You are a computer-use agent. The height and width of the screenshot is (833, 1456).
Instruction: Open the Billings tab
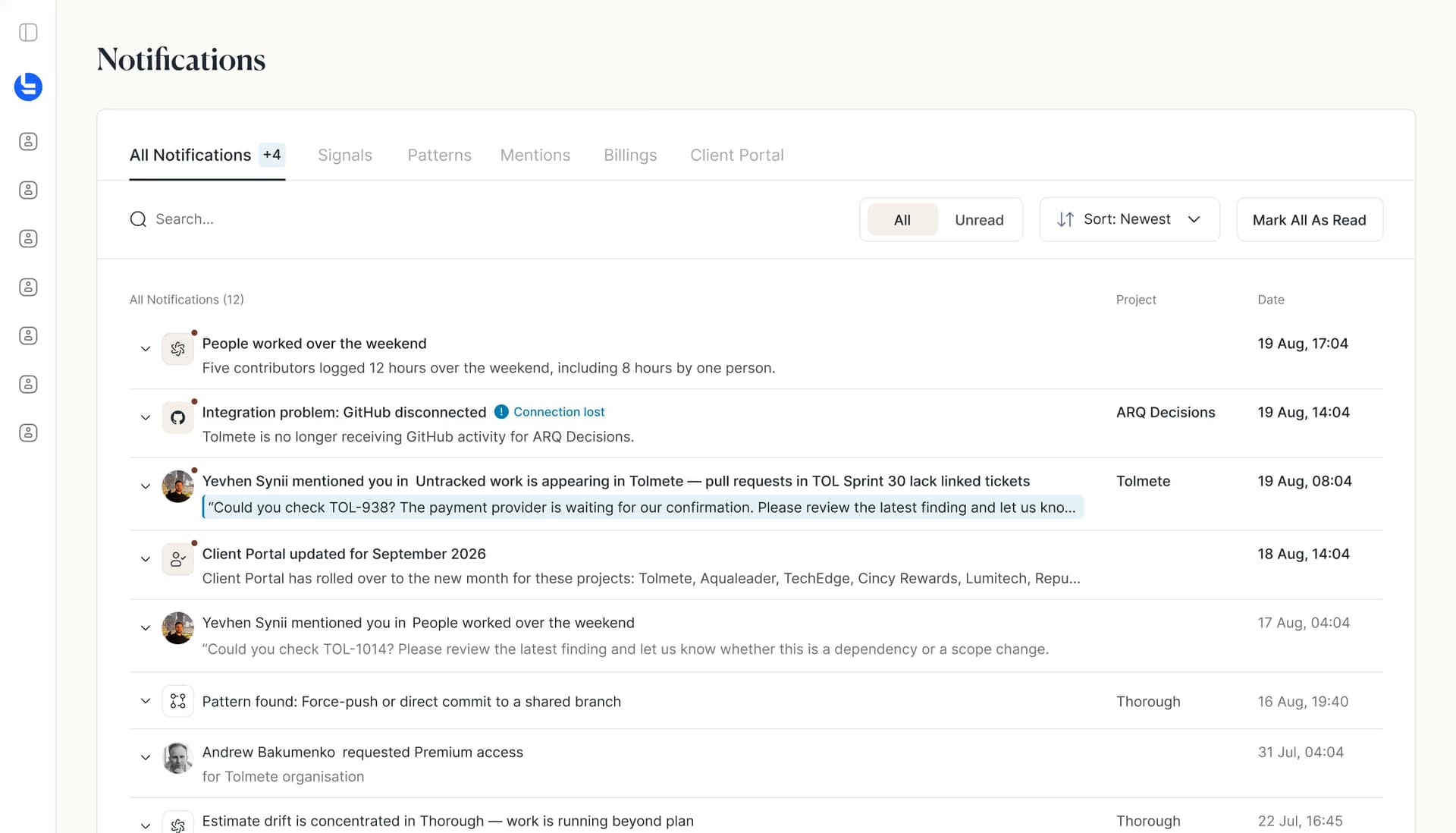click(x=630, y=155)
